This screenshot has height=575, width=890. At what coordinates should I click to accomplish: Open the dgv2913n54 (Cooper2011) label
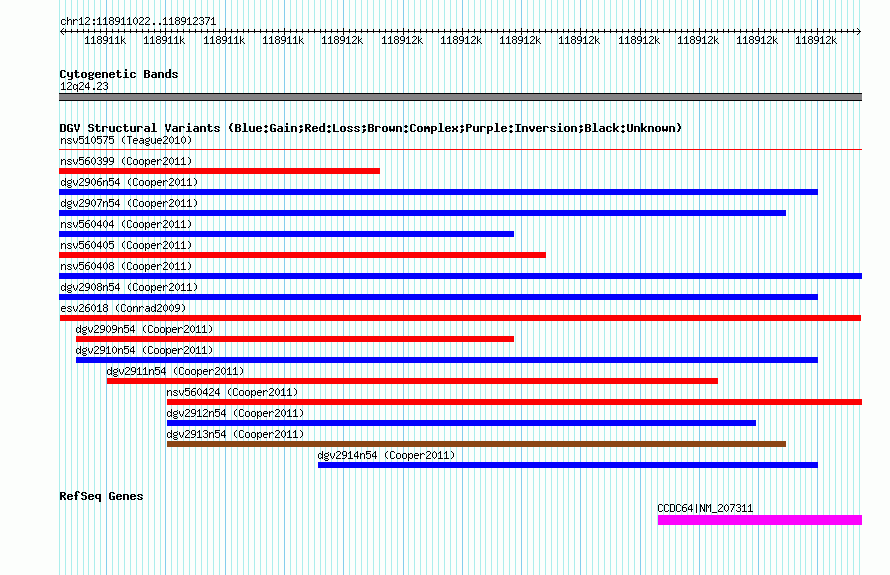pos(235,434)
